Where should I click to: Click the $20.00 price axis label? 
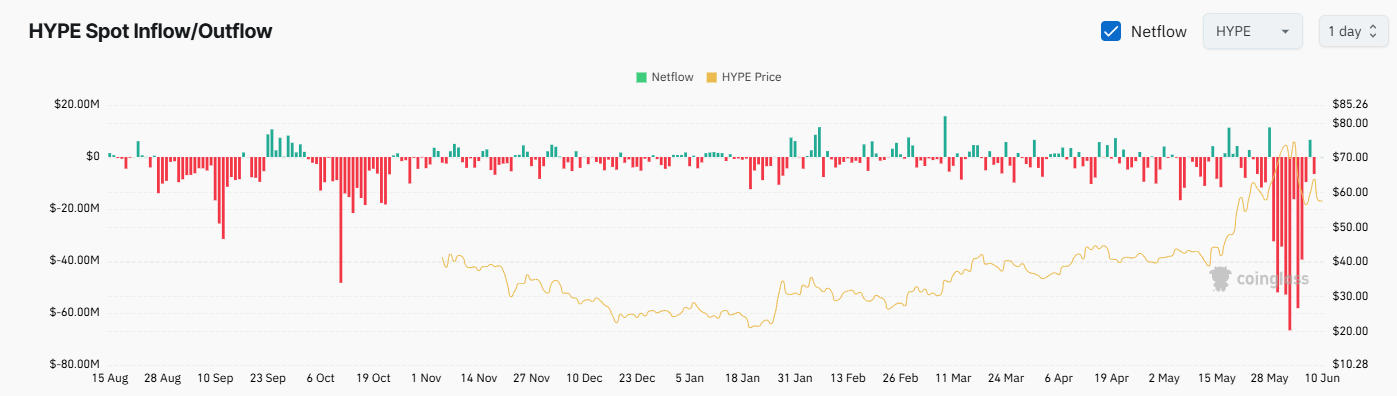click(x=1350, y=331)
